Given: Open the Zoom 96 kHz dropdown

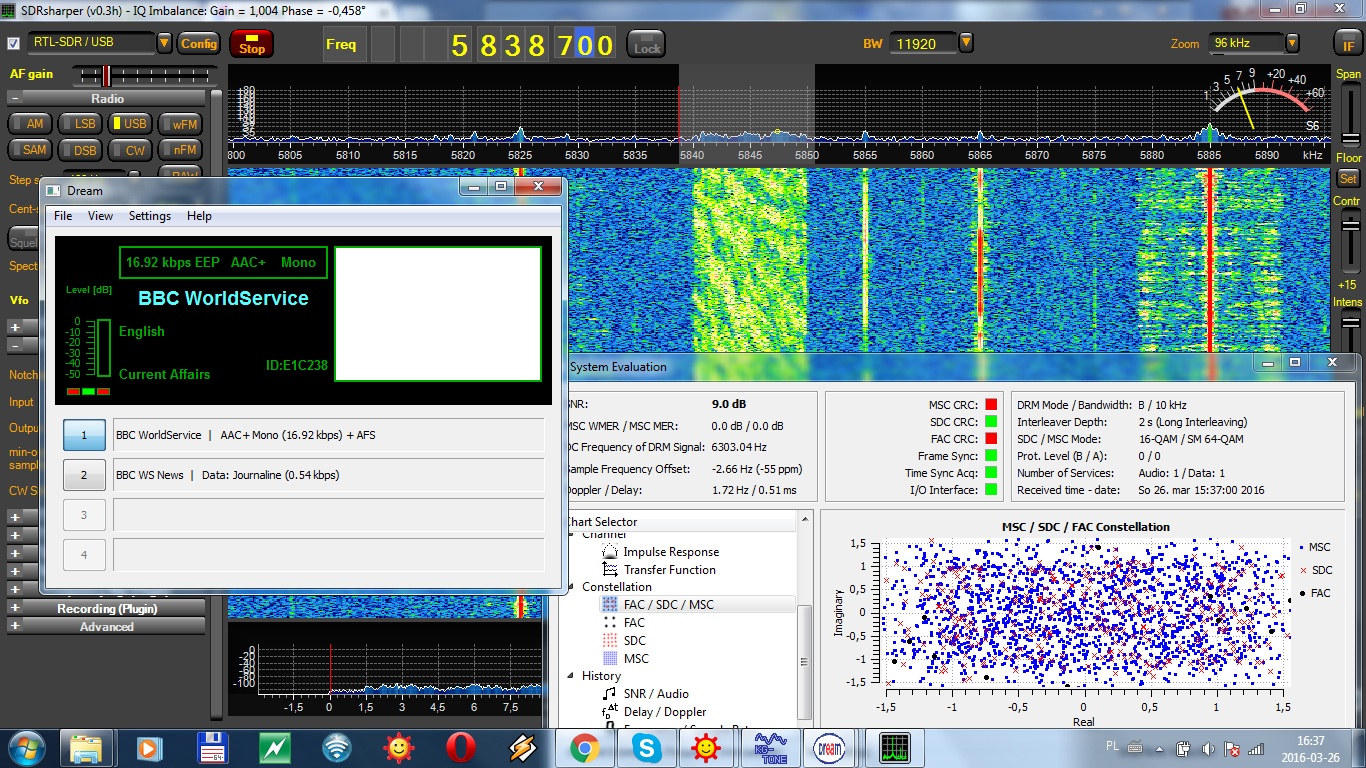Looking at the screenshot, I should click(x=1292, y=43).
